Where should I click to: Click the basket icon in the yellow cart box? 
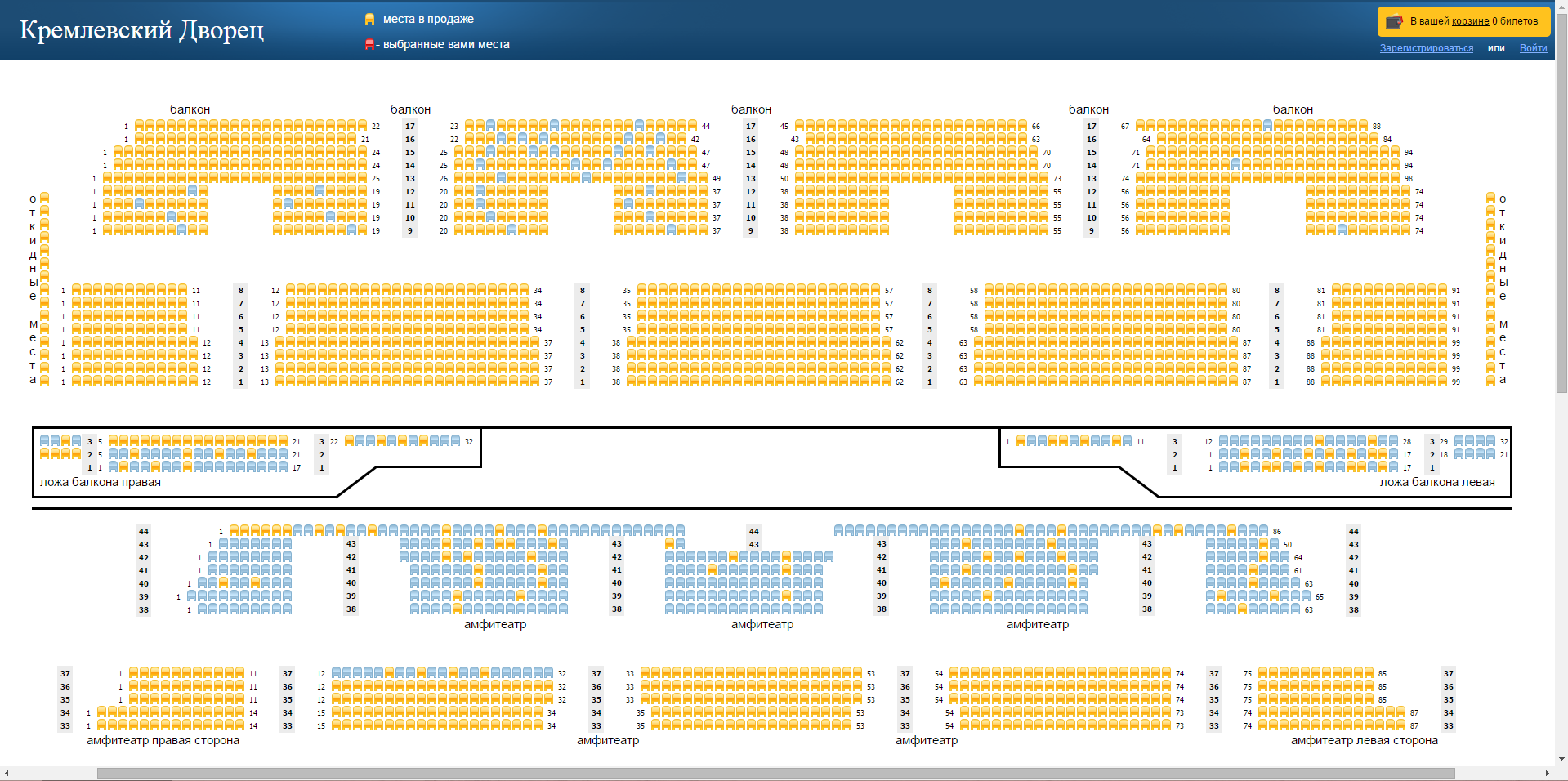pyautogui.click(x=1394, y=22)
